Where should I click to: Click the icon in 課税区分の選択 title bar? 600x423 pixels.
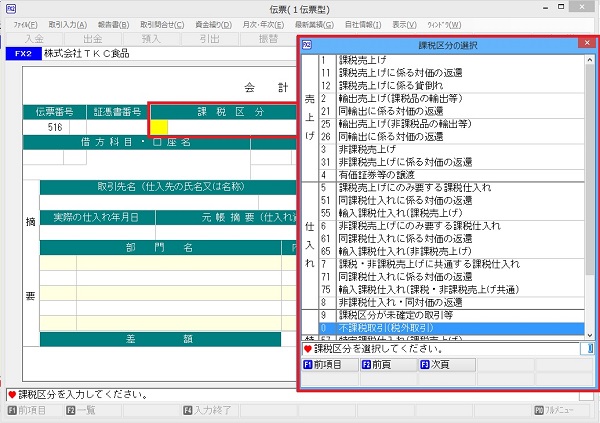click(x=307, y=45)
